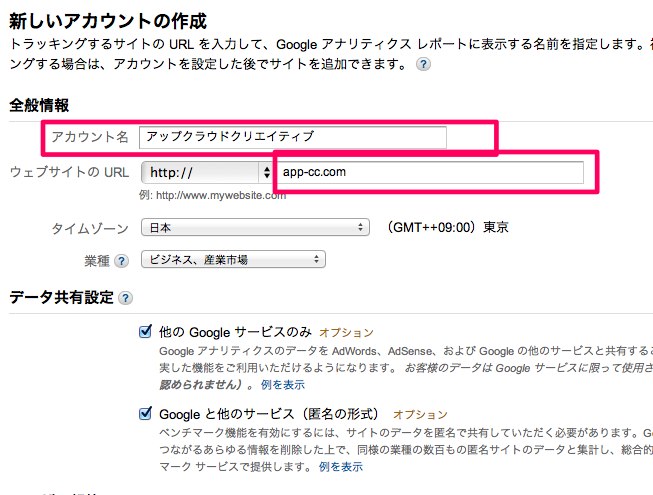The width and height of the screenshot is (653, 495).
Task: Open the タイムゾーン country dropdown 日本
Action: (x=255, y=227)
